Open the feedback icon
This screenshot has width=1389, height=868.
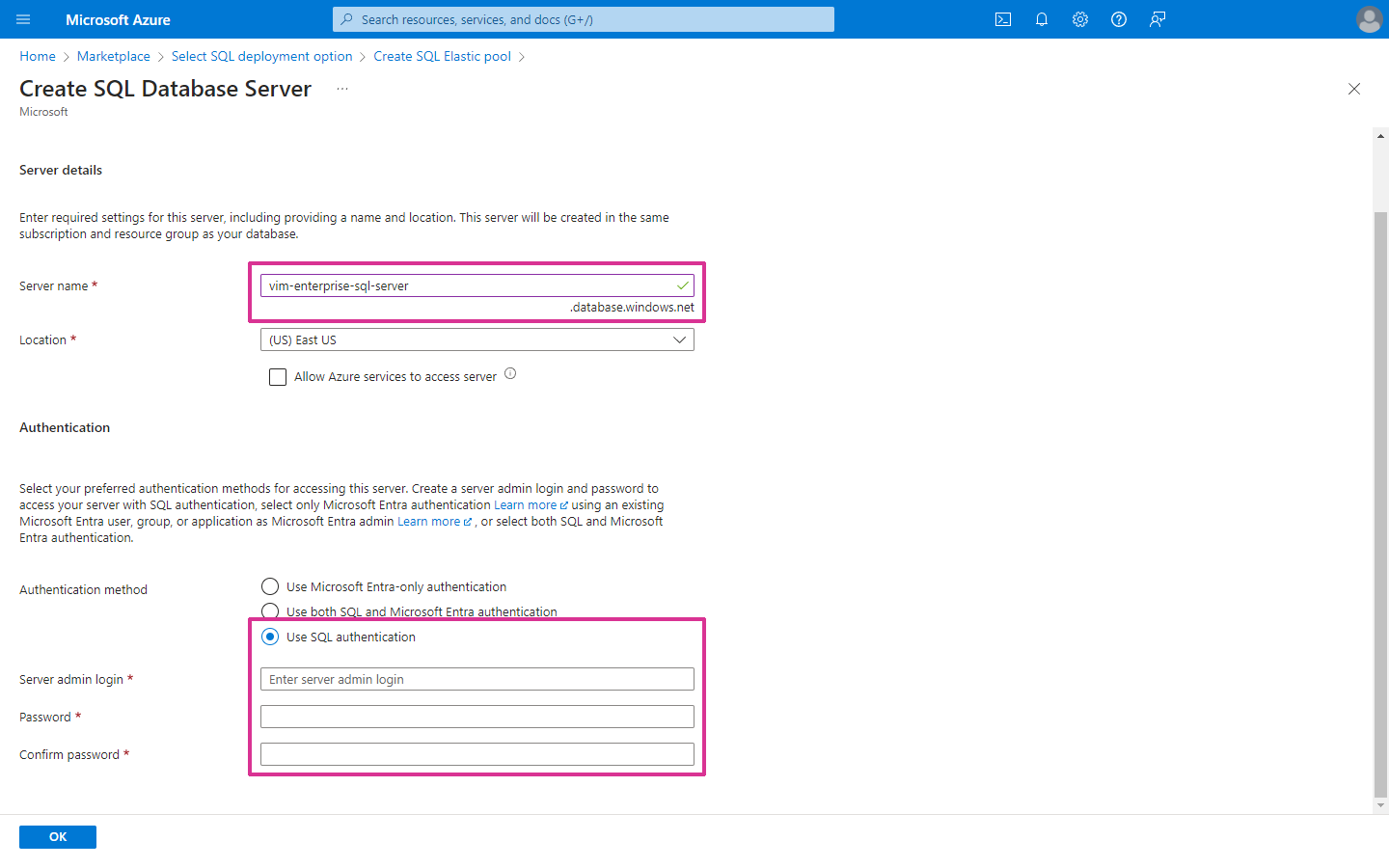coord(1157,19)
